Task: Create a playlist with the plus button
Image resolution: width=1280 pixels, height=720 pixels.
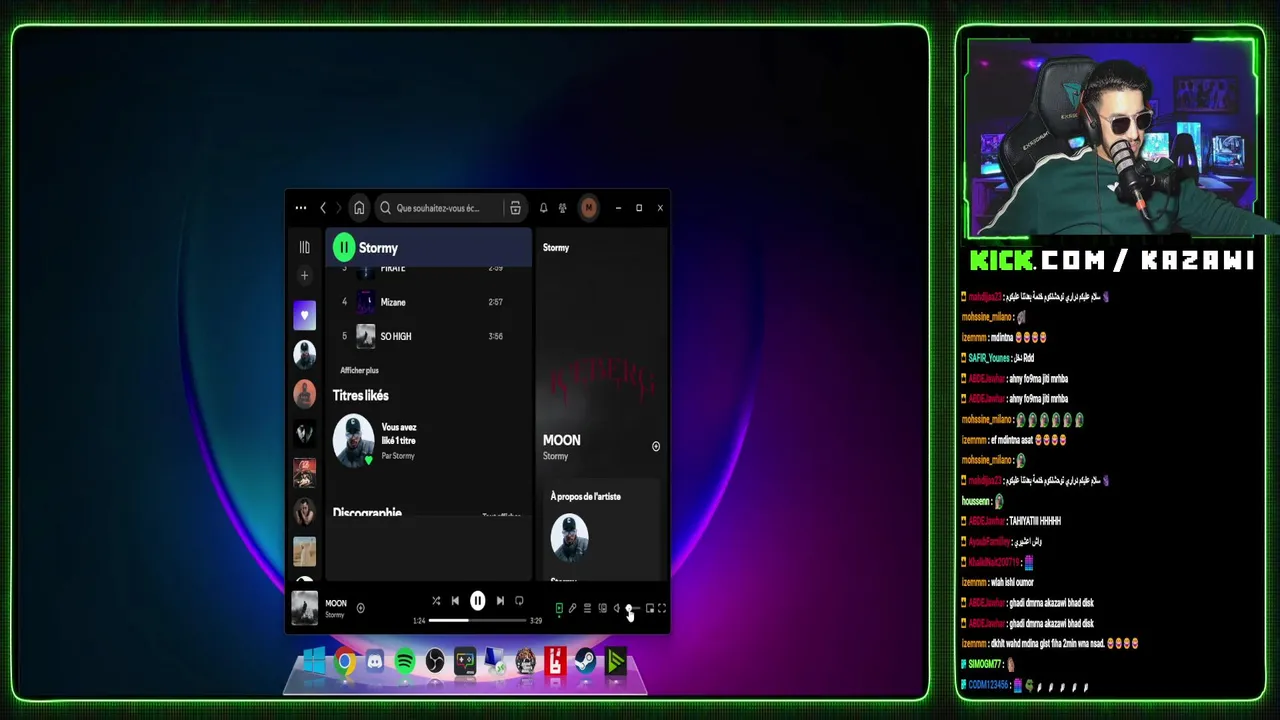Action: (305, 275)
